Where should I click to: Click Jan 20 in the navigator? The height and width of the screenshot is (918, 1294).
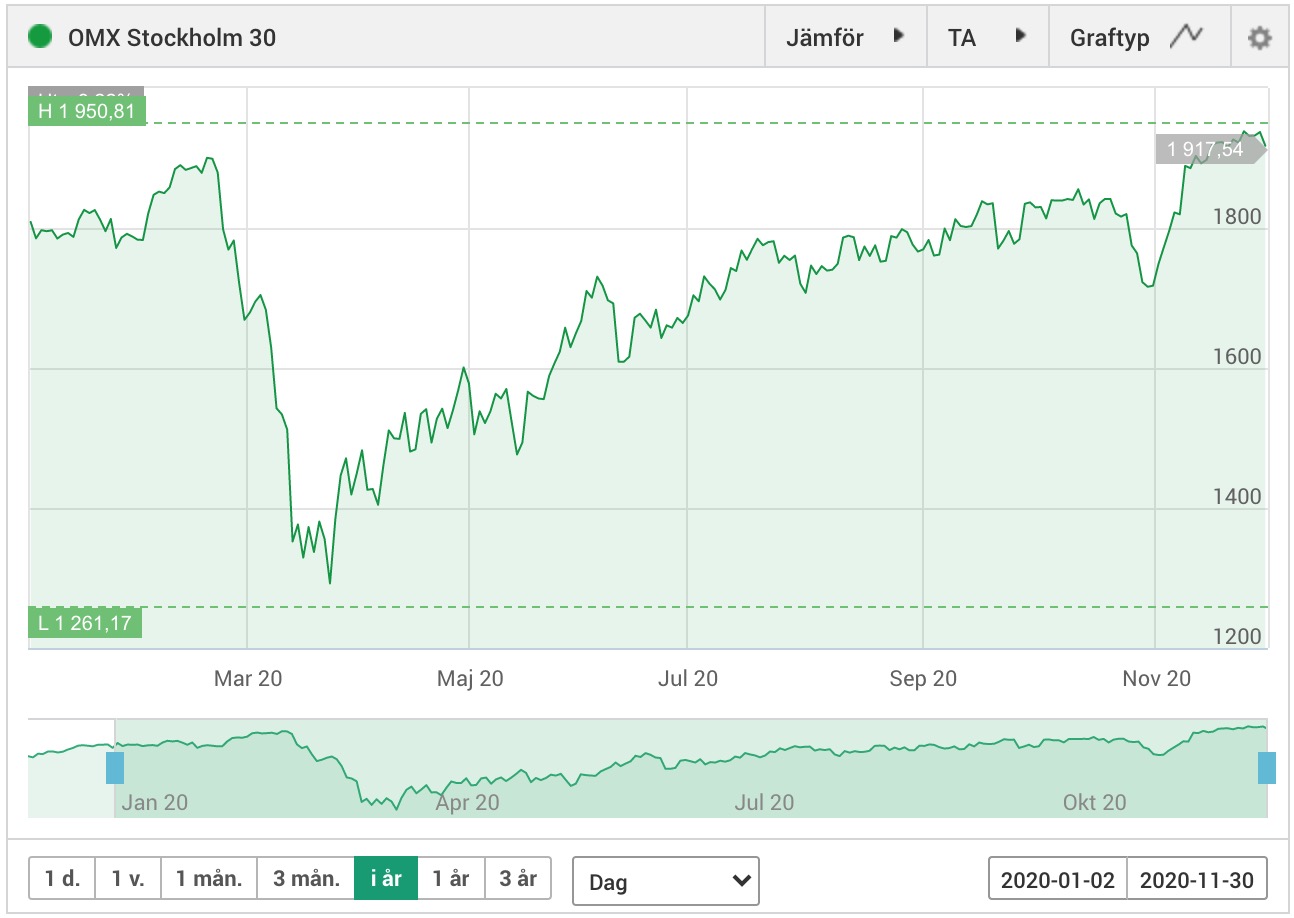click(x=154, y=802)
